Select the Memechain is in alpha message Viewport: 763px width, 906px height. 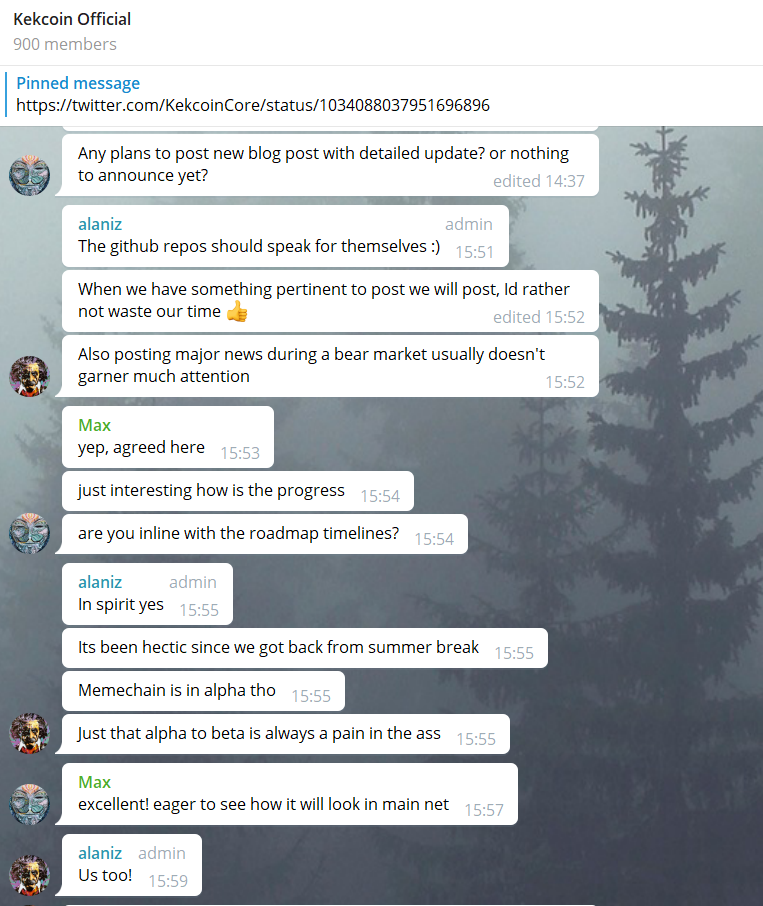click(x=203, y=691)
